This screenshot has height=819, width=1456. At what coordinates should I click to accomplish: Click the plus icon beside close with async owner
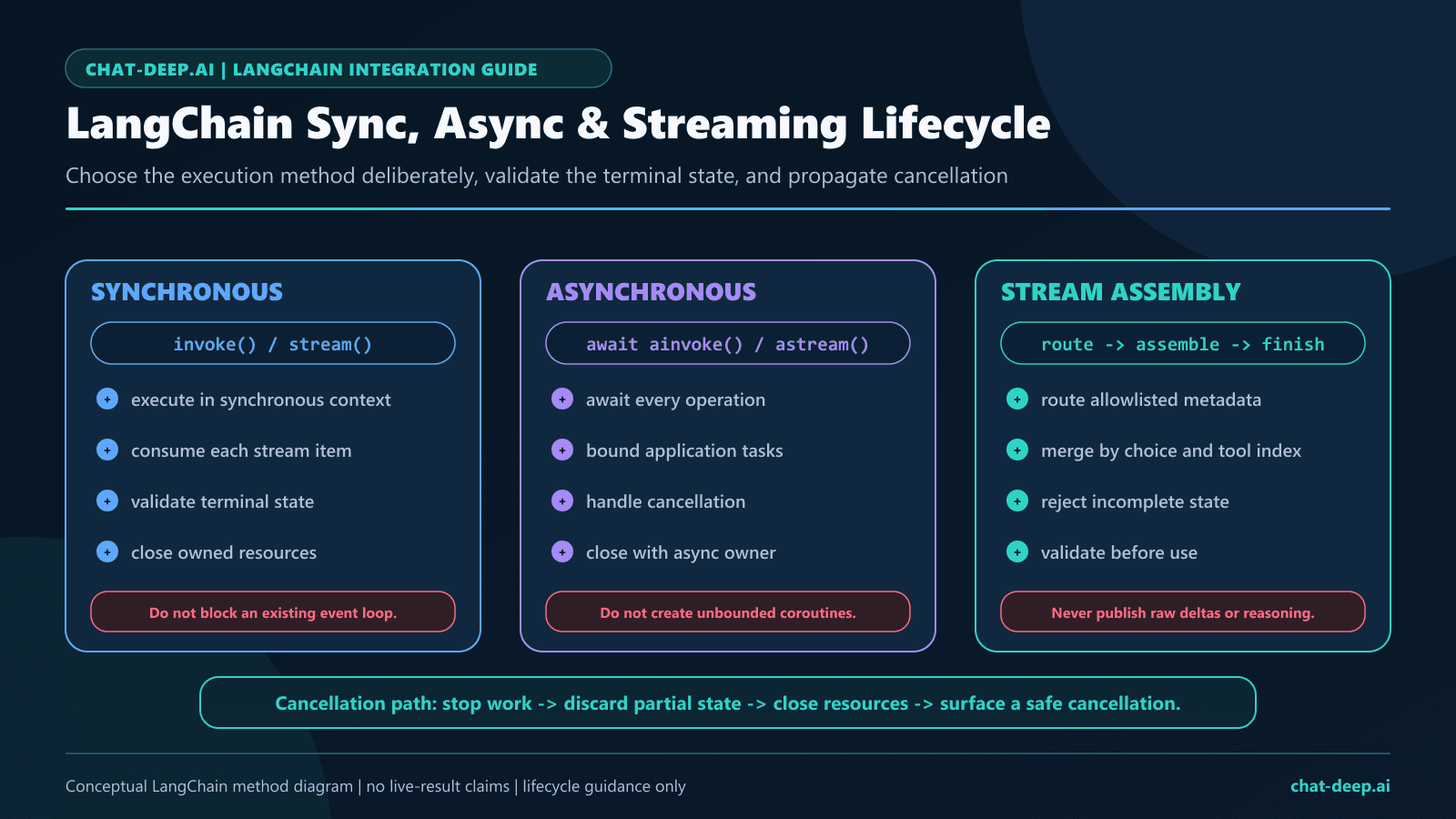562,551
